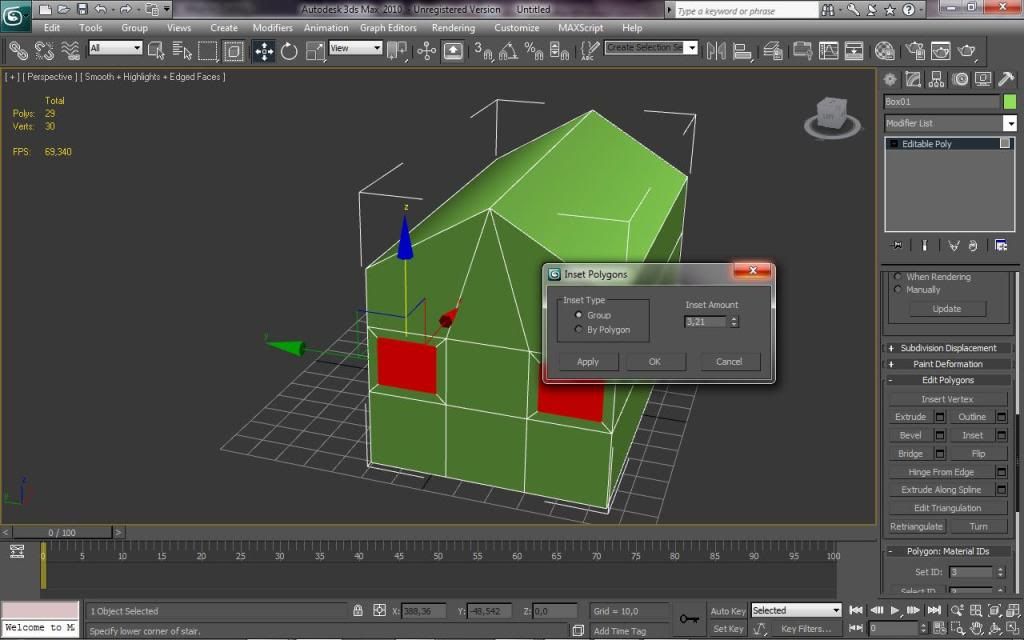This screenshot has height=640, width=1024.
Task: Click the Select and Link chain icon
Action: 18,50
